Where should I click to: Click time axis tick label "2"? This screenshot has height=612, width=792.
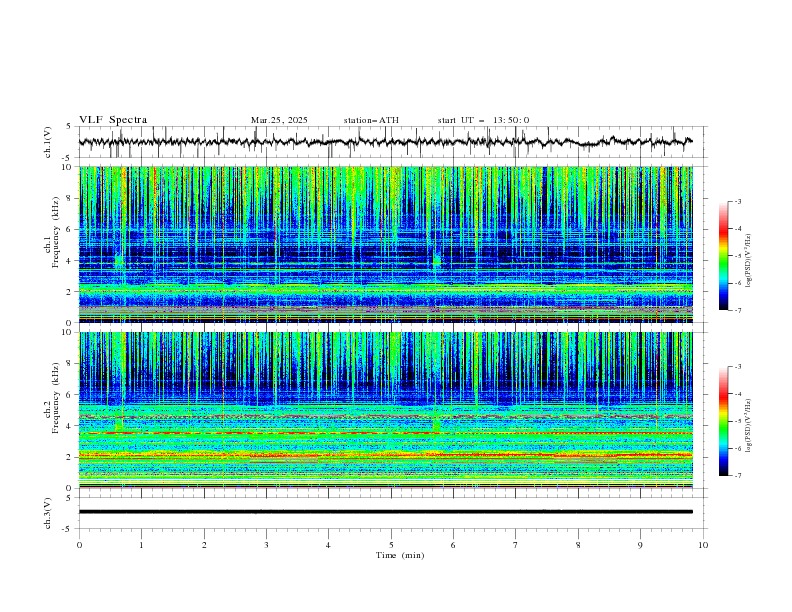point(204,545)
